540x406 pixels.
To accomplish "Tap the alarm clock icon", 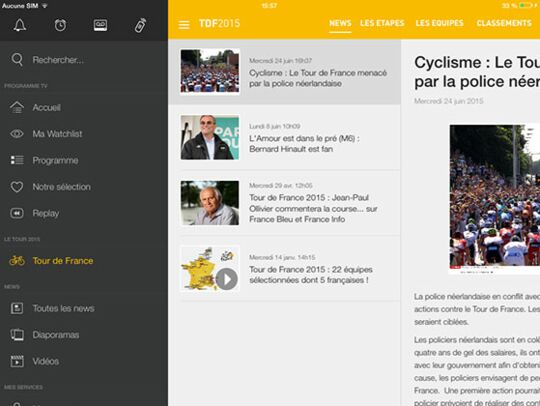I will (60, 25).
